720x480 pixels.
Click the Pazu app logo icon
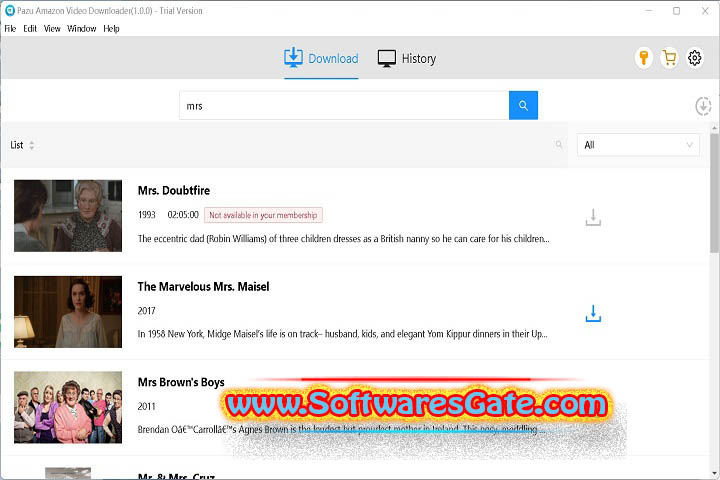pos(10,11)
